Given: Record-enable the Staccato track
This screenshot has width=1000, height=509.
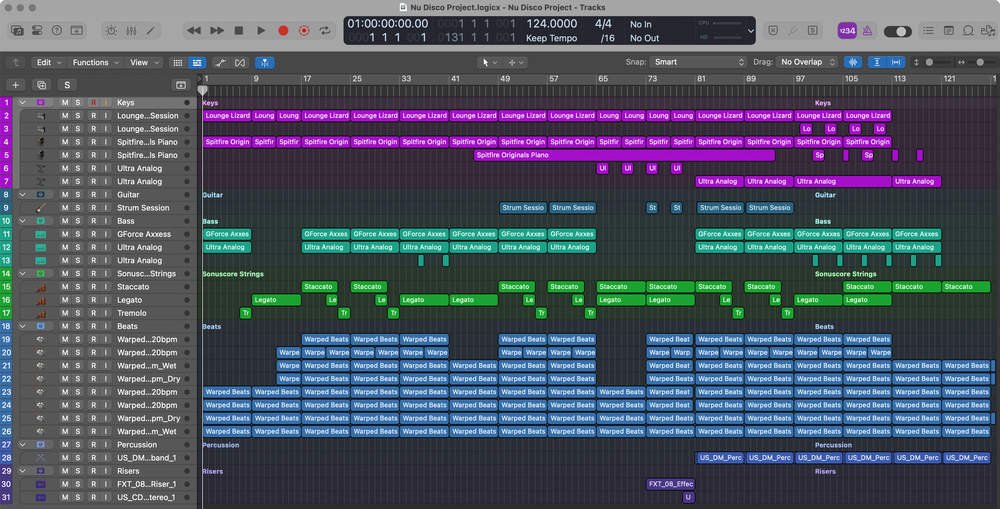Looking at the screenshot, I should [93, 287].
